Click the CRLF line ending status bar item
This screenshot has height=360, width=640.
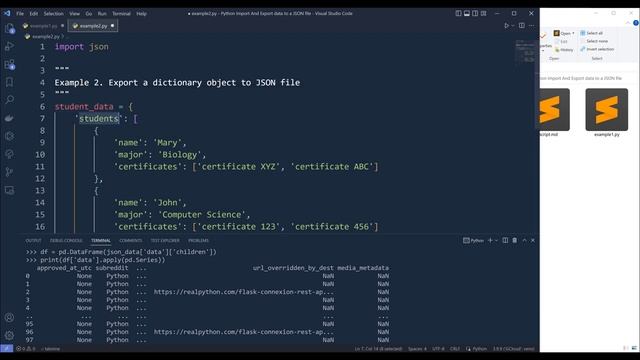tap(455, 349)
